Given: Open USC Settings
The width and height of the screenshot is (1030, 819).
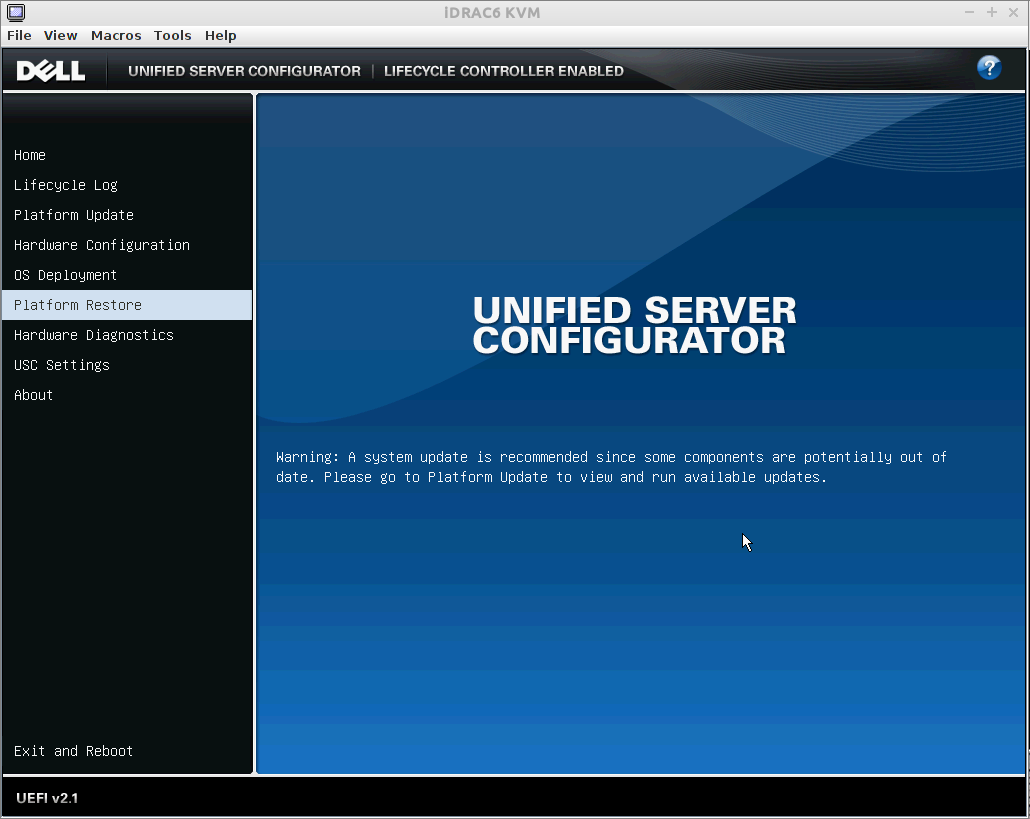Looking at the screenshot, I should [62, 365].
